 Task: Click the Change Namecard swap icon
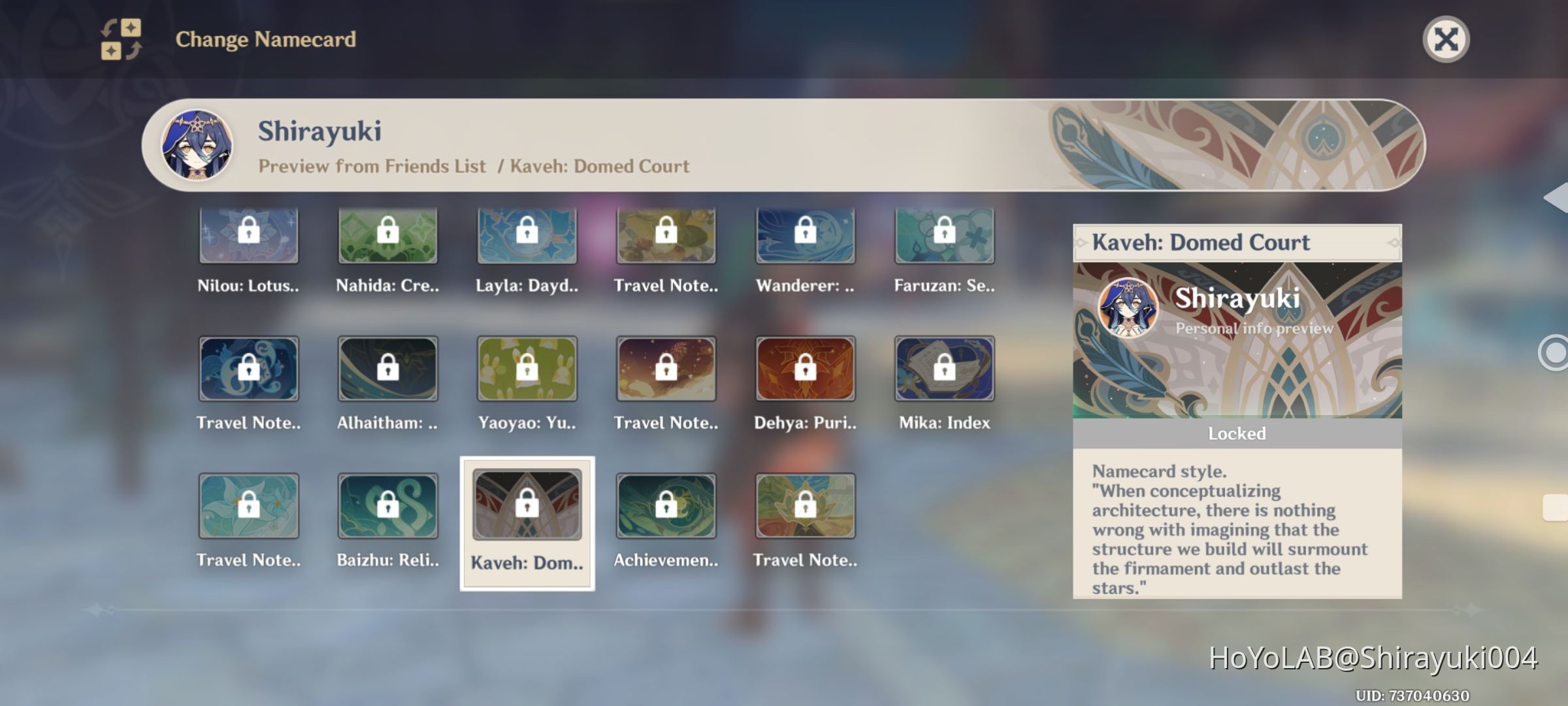coord(121,39)
